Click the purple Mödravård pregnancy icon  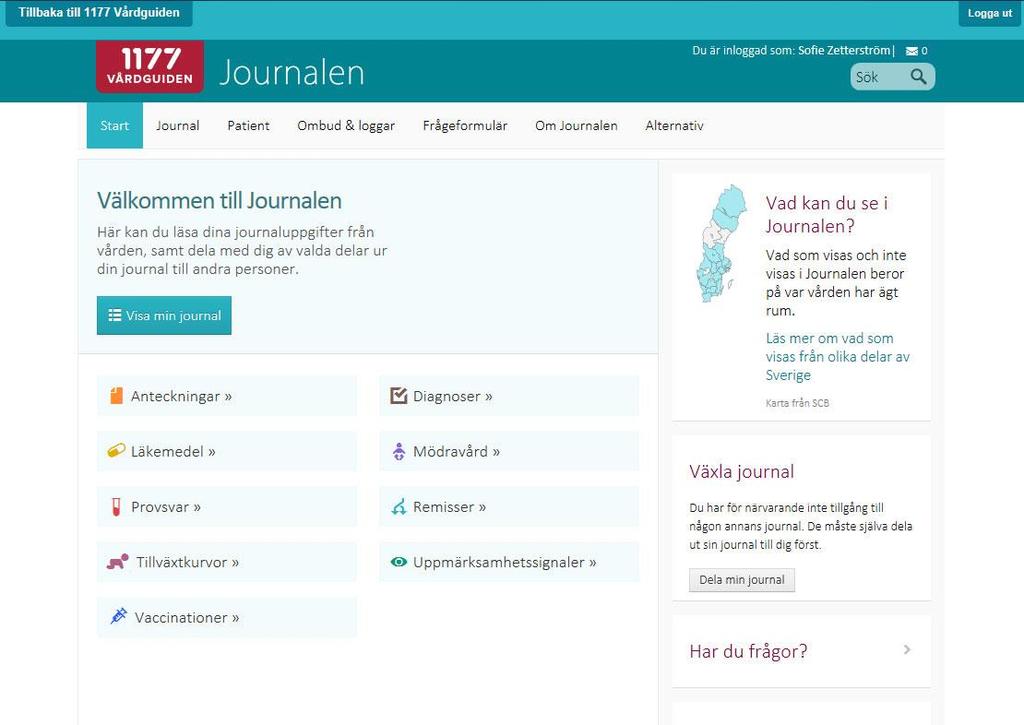pyautogui.click(x=398, y=451)
